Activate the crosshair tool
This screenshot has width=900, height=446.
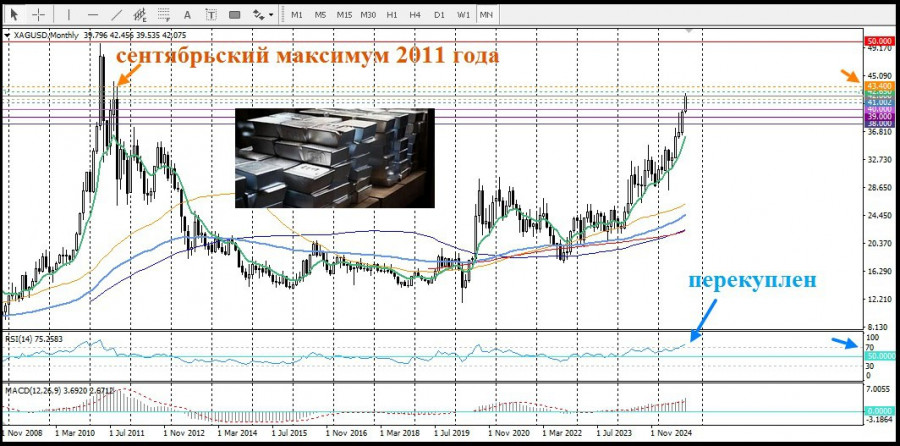point(38,14)
